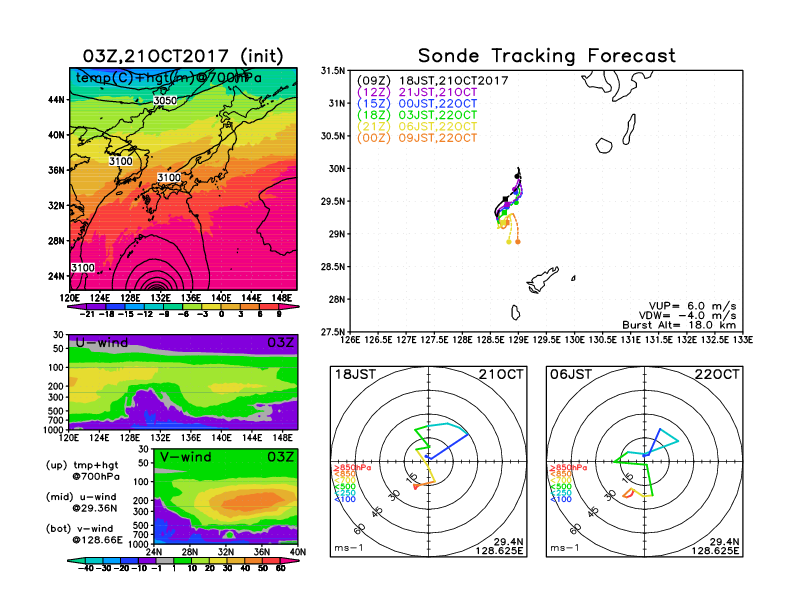Pick the temperature color bar segment between 6 and 9

click(270, 307)
